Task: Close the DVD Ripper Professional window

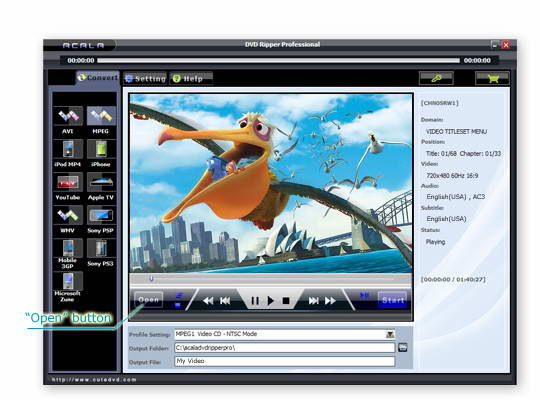Action: 506,44
